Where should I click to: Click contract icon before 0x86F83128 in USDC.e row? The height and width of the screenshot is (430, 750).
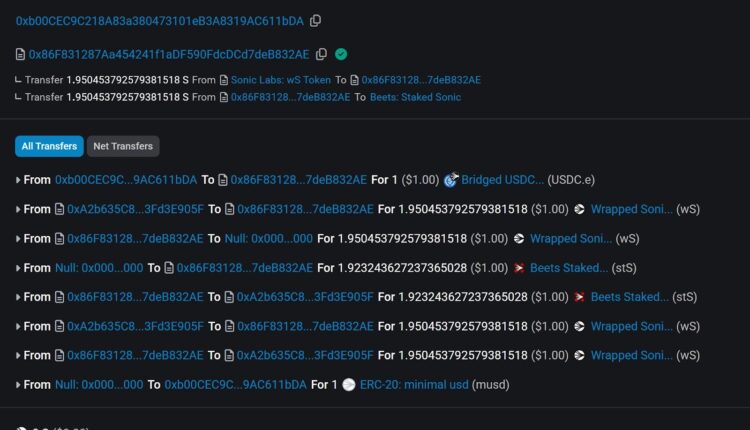click(x=223, y=180)
